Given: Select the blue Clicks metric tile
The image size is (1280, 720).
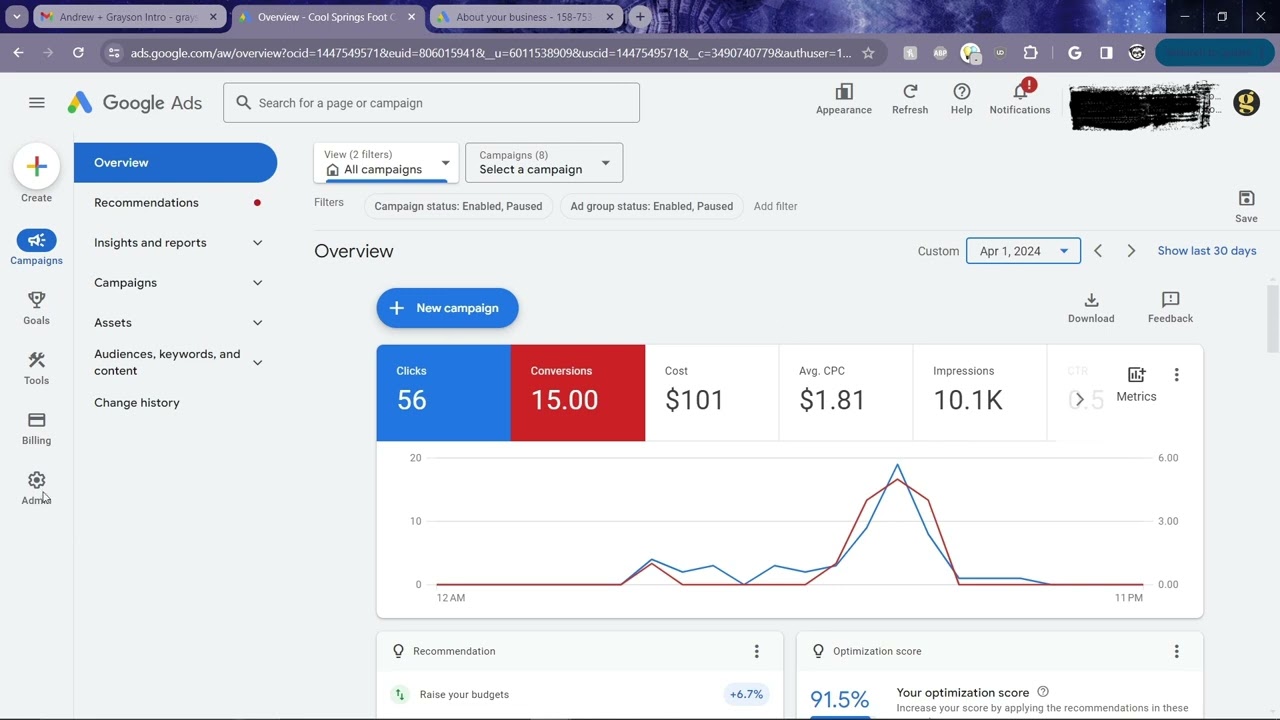Looking at the screenshot, I should pos(443,393).
